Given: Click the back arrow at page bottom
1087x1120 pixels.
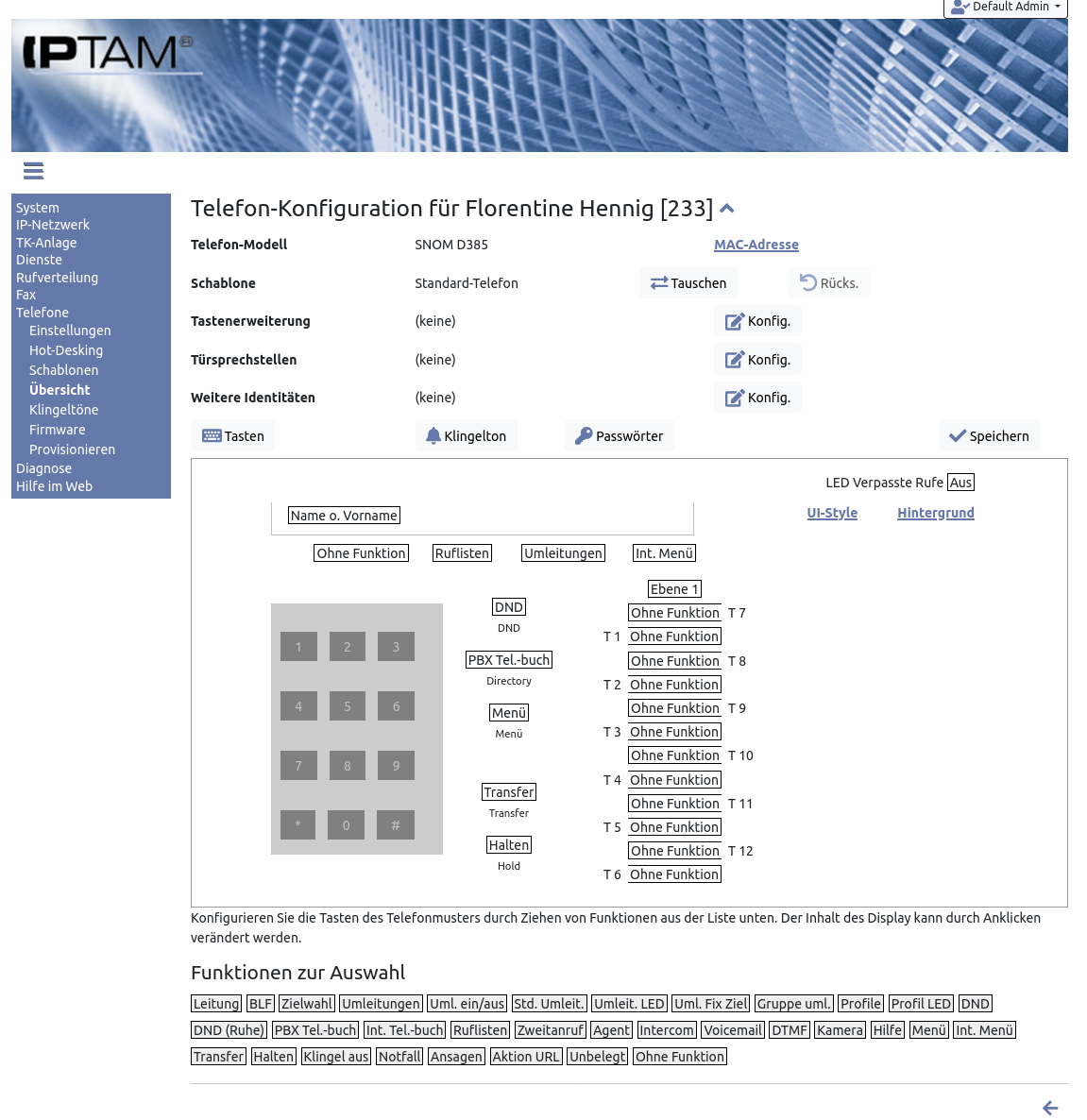Looking at the screenshot, I should tap(1049, 1108).
